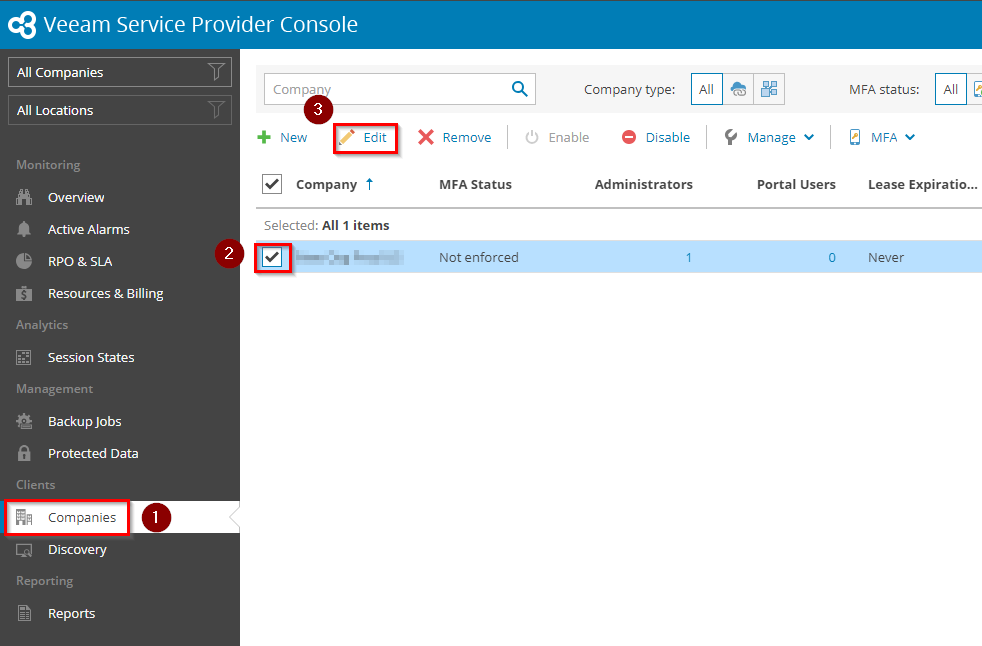Click the power icon beside Enable

coord(532,137)
